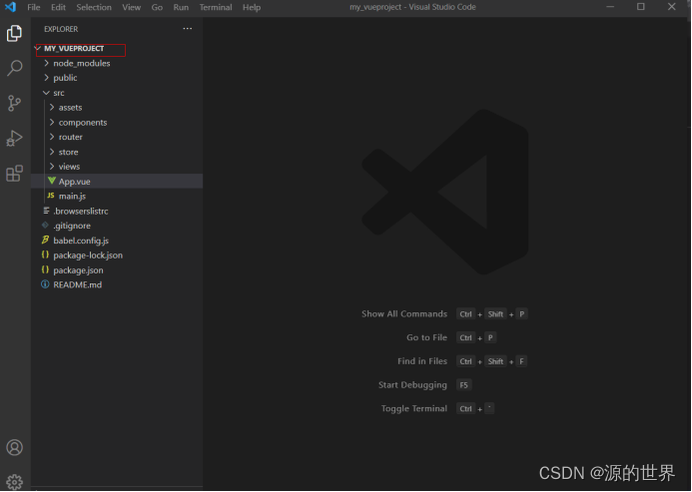Select README.md file name
This screenshot has height=492, width=692.
point(78,285)
